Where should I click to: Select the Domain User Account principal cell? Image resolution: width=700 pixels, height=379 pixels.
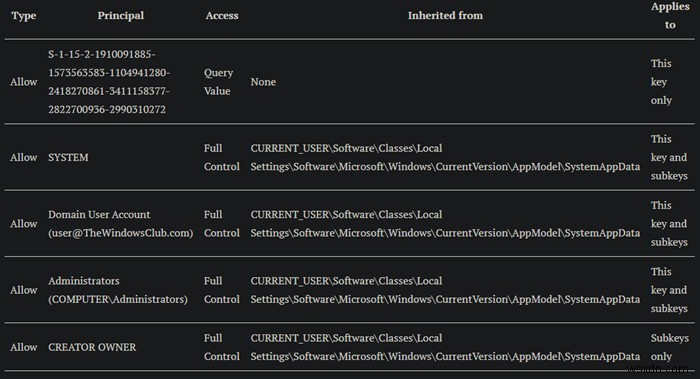(x=121, y=224)
